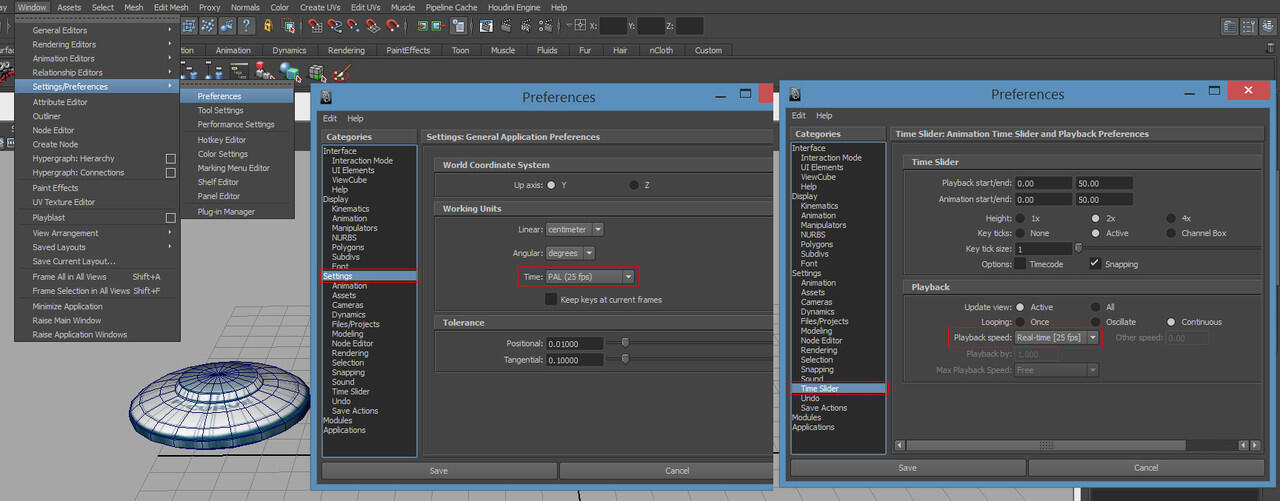Viewport: 1280px width, 501px height.
Task: Switch to the Dynamics shelf tab
Action: click(289, 50)
